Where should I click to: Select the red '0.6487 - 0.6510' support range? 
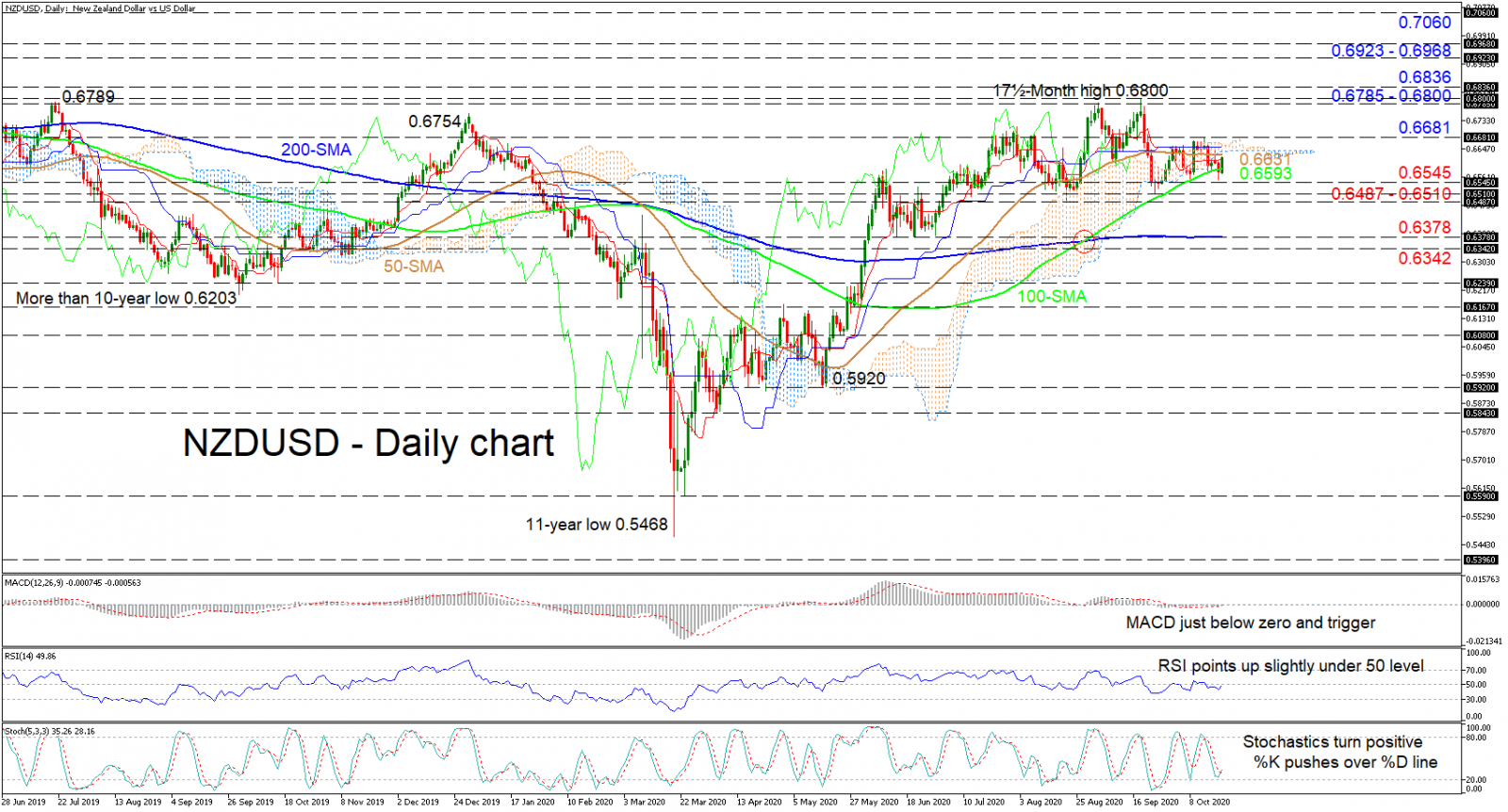(x=1391, y=194)
